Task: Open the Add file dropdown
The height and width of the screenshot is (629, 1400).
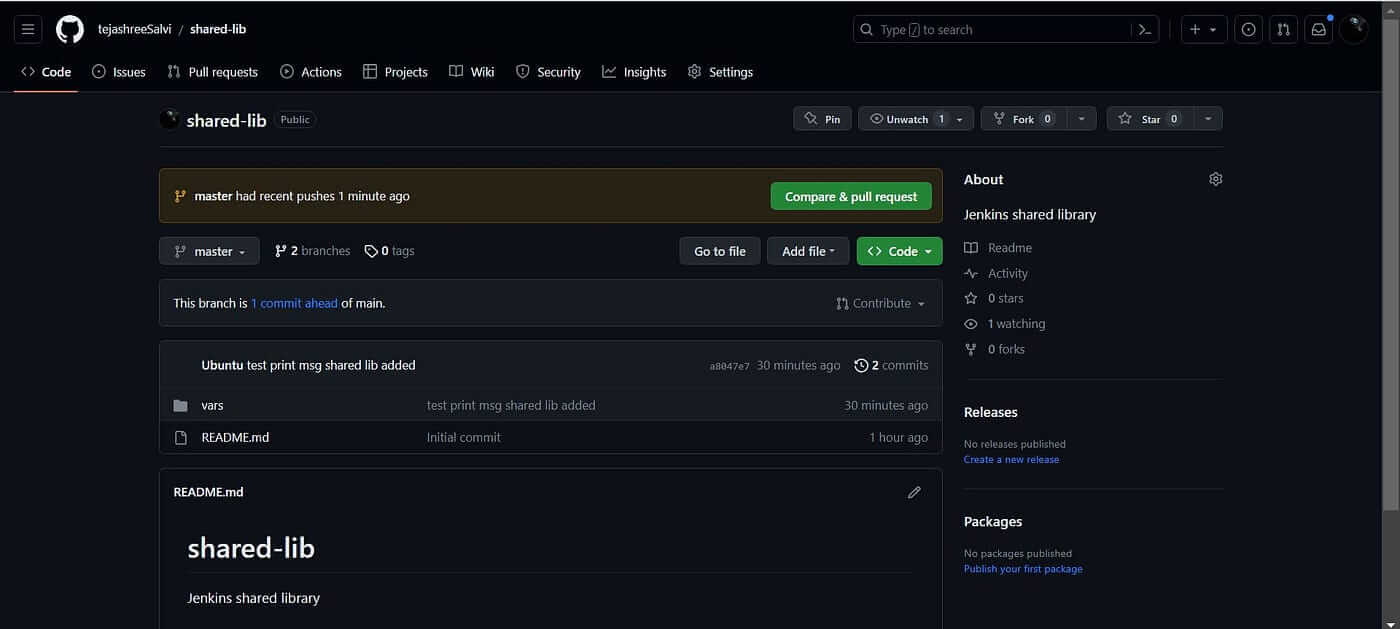Action: [x=807, y=251]
